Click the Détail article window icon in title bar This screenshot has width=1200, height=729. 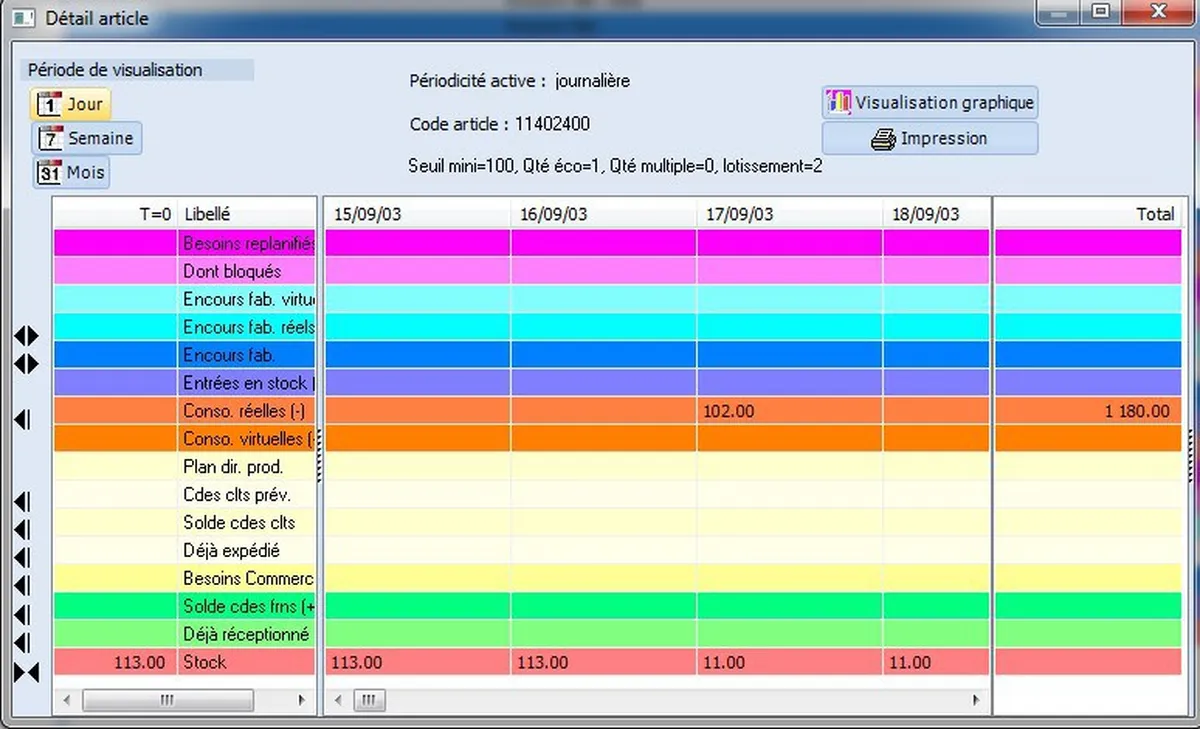tap(23, 18)
